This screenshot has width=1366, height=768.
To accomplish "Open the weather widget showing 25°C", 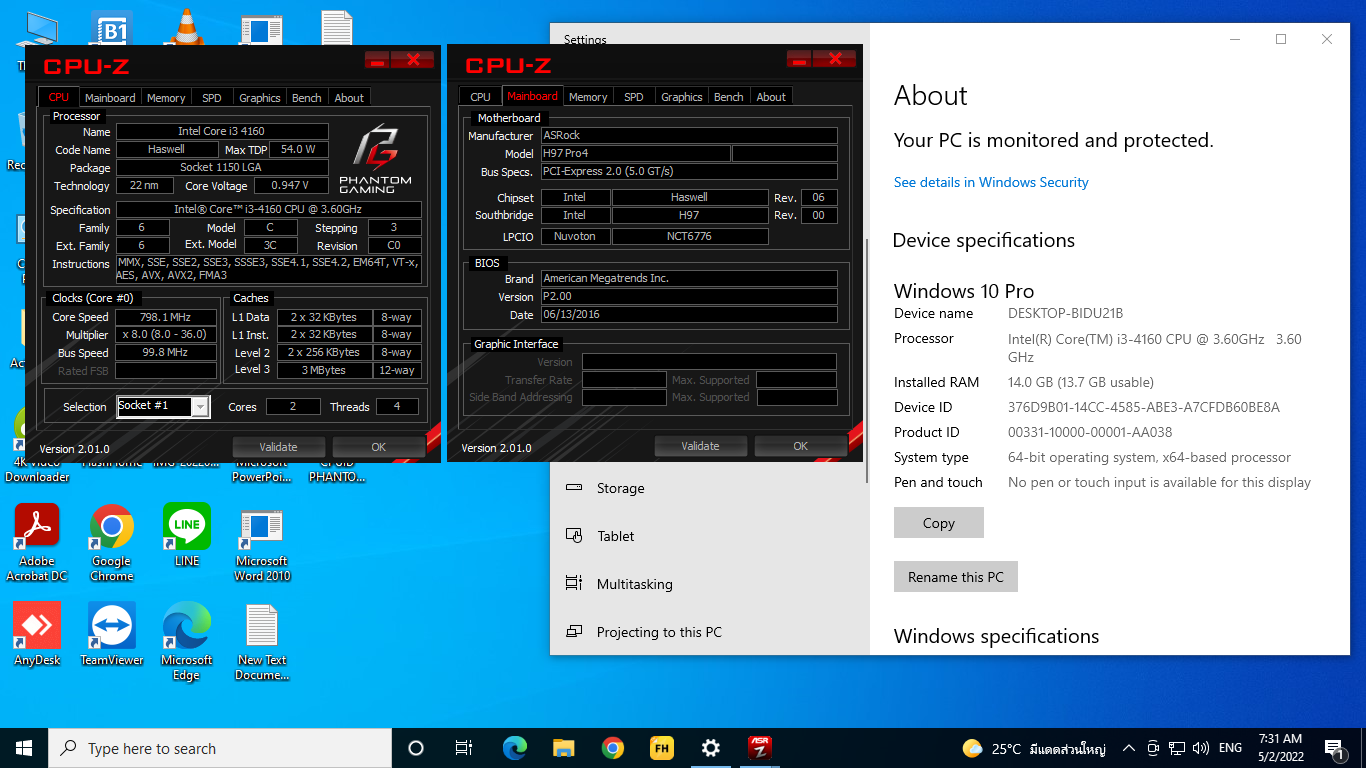I will pos(1034,748).
